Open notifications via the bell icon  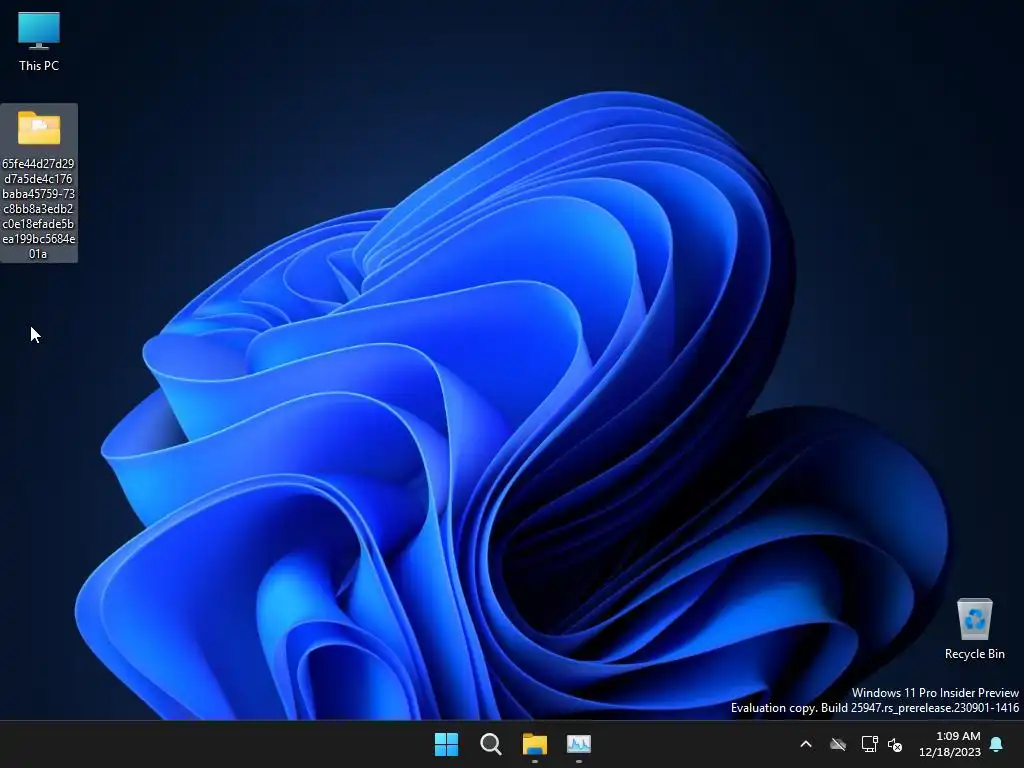pyautogui.click(x=997, y=744)
